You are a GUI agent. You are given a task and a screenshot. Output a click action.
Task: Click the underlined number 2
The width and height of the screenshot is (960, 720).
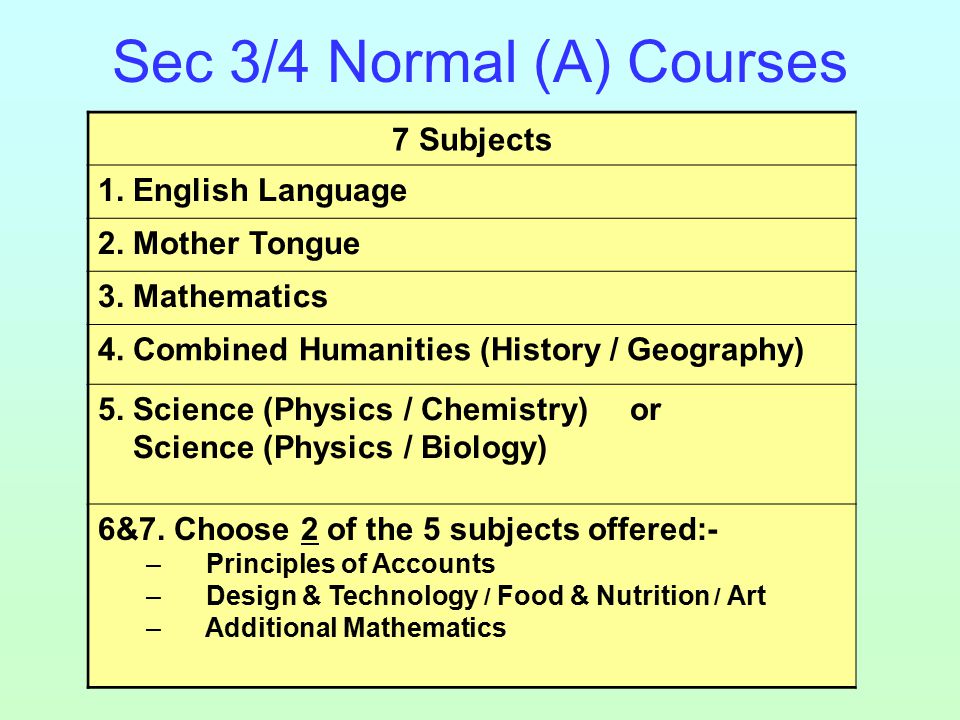309,530
